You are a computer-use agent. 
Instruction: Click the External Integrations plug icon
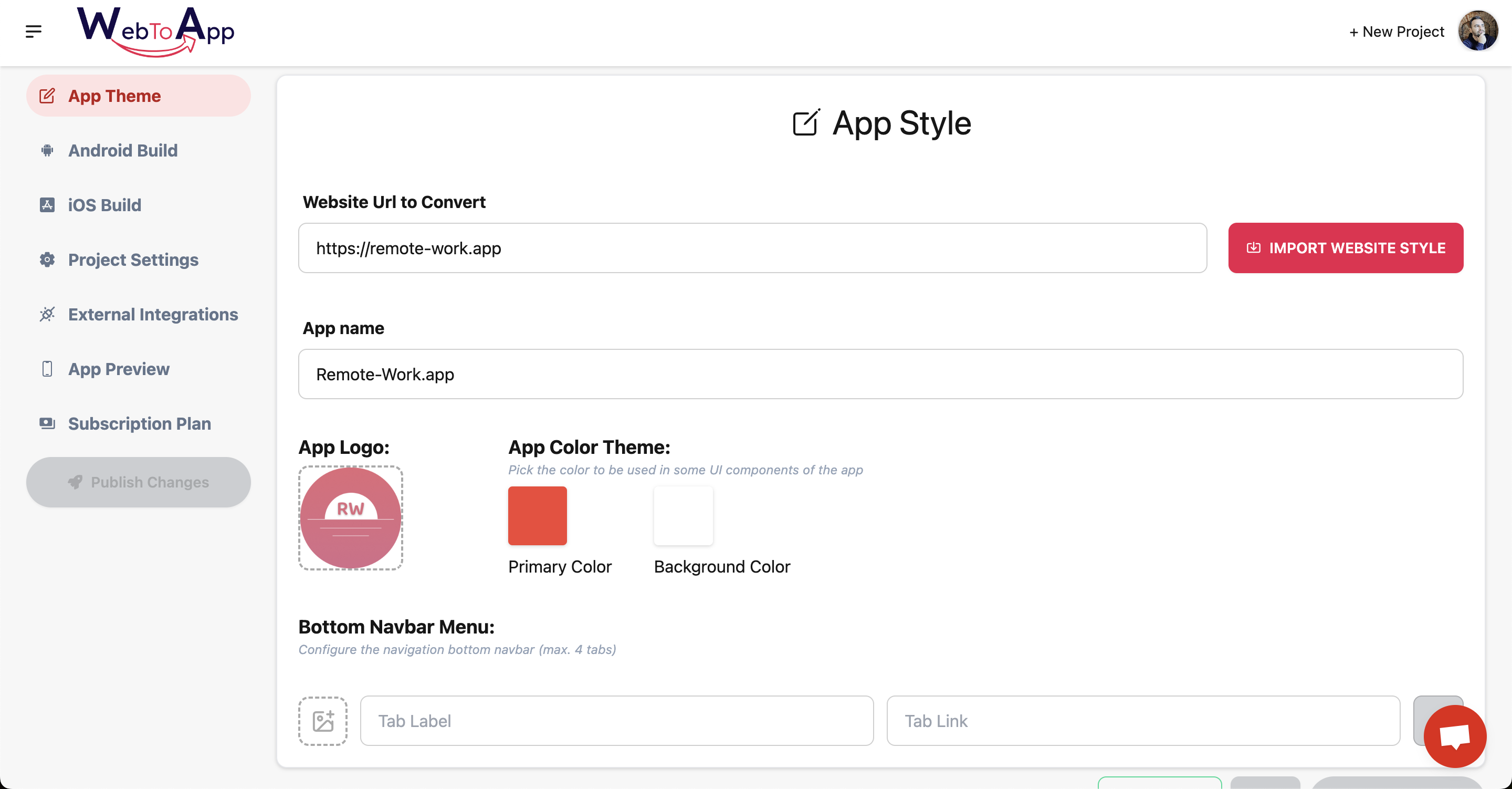coord(47,314)
